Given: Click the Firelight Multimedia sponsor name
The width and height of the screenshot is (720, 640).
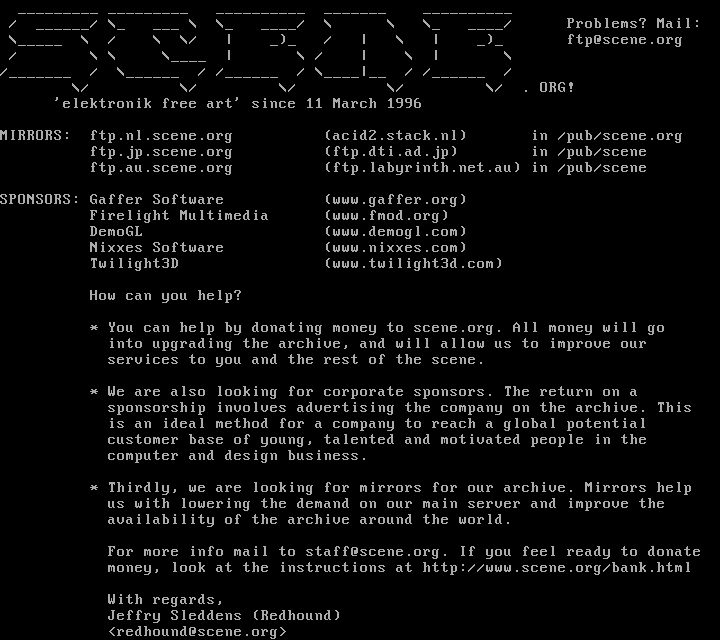Looking at the screenshot, I should pos(179,216).
